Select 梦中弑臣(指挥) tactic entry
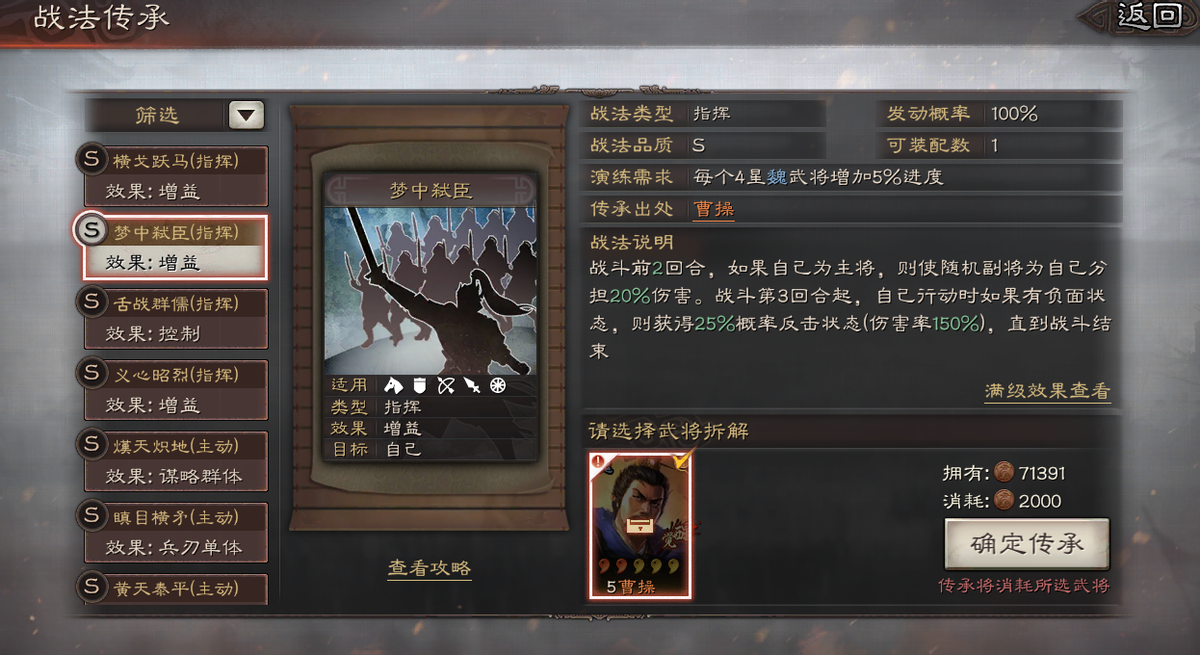This screenshot has height=655, width=1200. (x=176, y=246)
